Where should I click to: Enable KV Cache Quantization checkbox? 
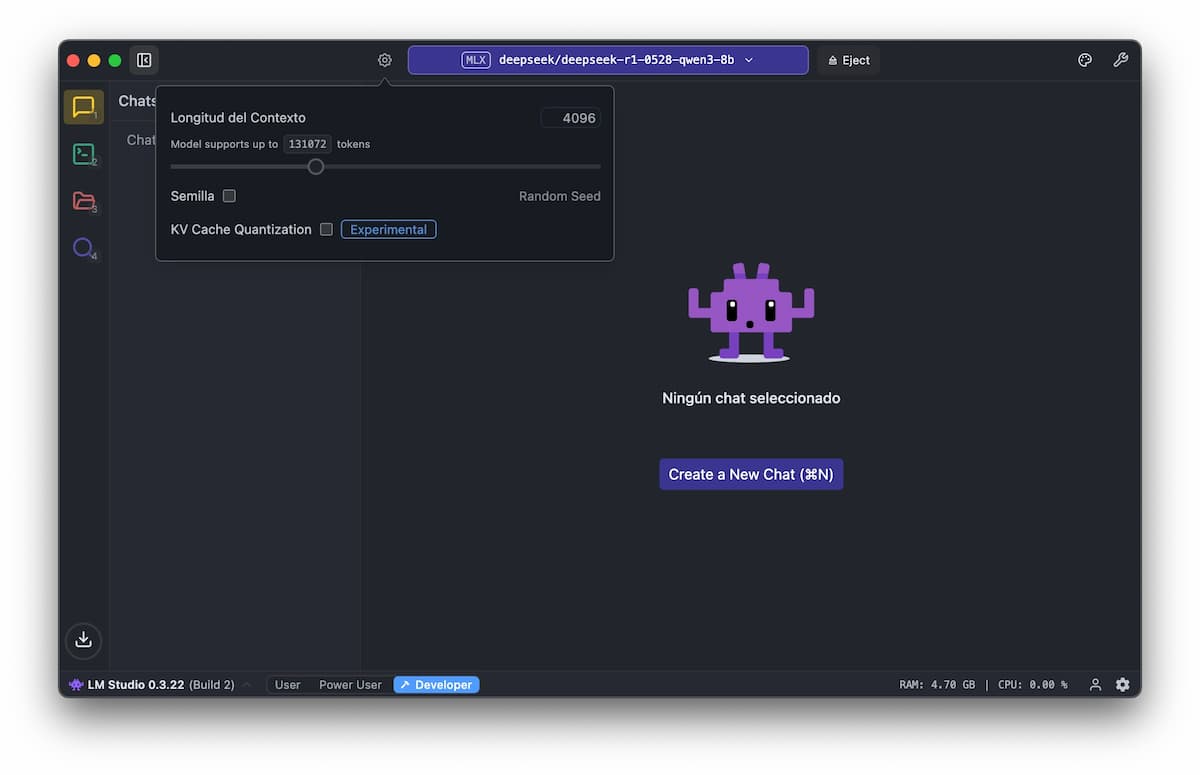click(326, 230)
